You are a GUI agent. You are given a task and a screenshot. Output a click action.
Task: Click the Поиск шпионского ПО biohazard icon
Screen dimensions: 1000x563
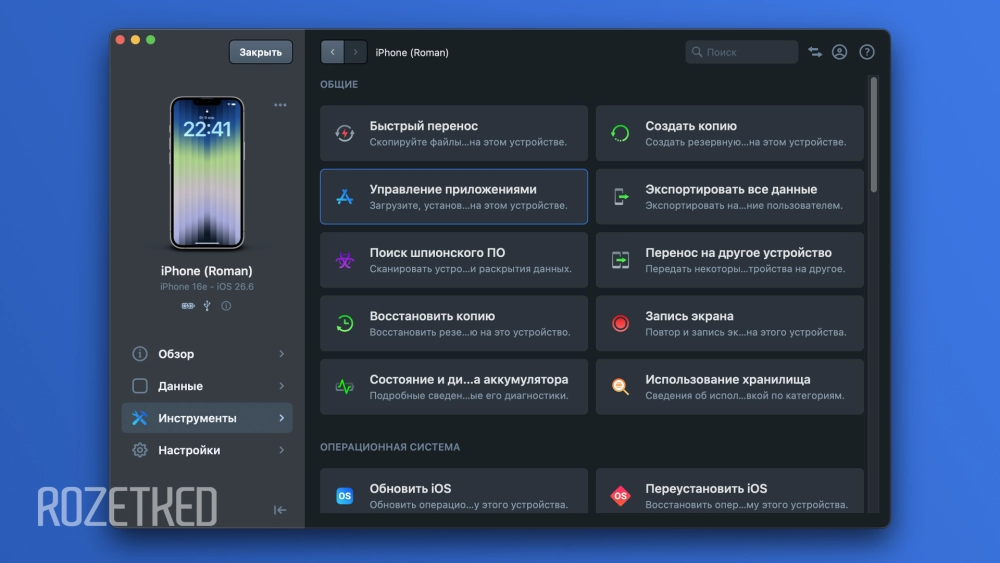[344, 260]
